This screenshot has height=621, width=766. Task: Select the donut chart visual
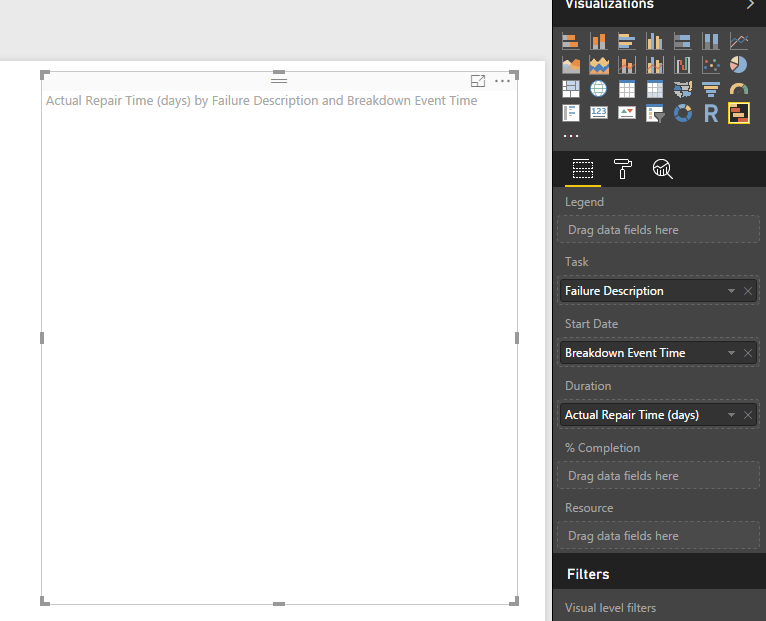pyautogui.click(x=682, y=113)
